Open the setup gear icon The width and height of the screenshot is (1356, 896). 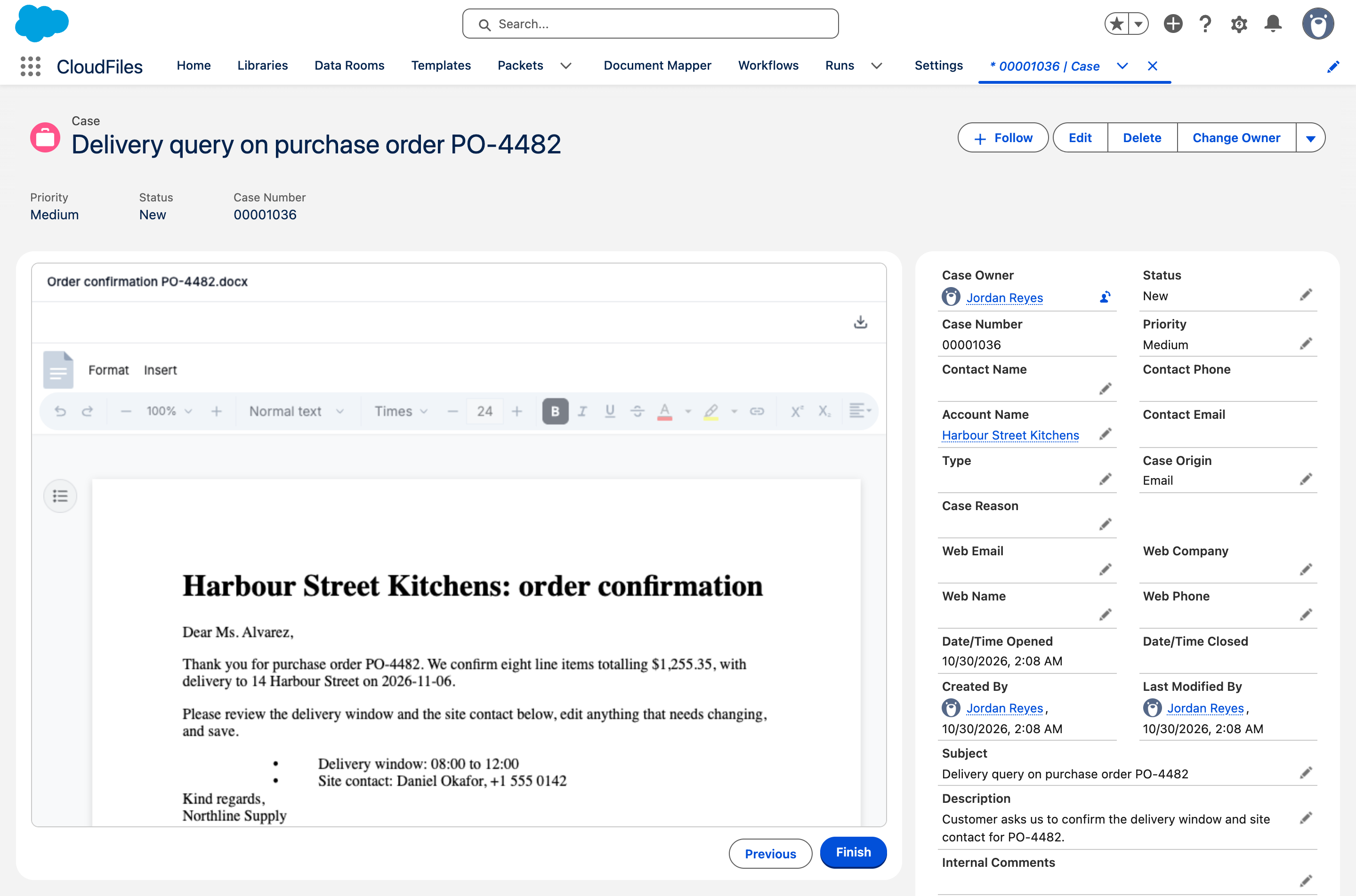click(1239, 24)
